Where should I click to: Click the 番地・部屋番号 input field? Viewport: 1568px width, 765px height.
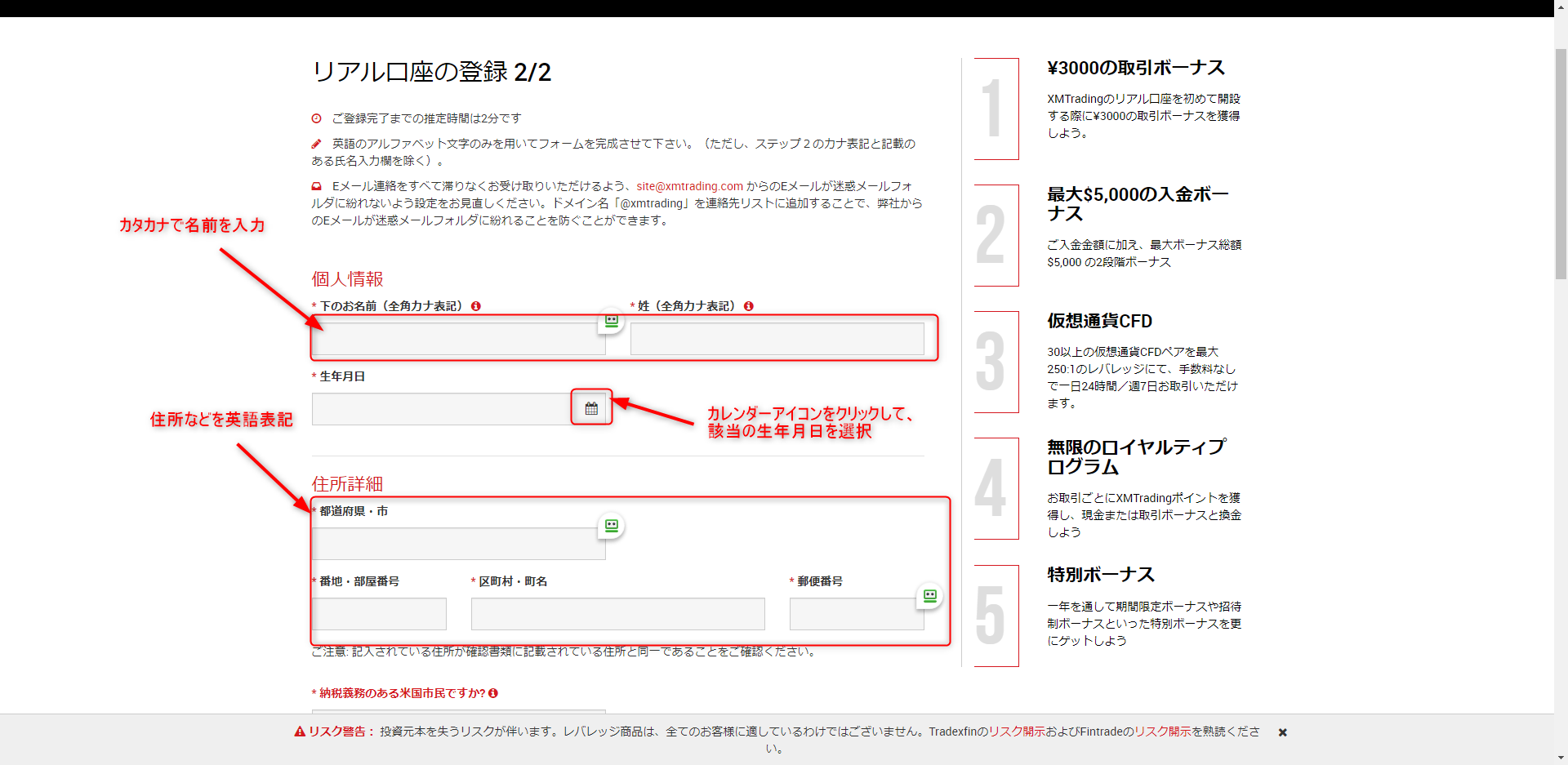click(379, 614)
